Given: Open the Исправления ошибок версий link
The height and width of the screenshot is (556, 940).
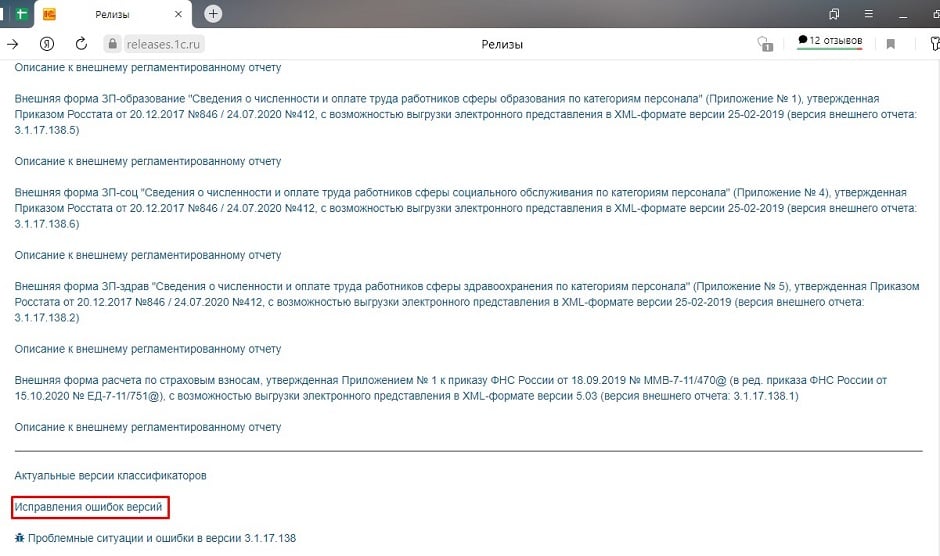Looking at the screenshot, I should coord(88,508).
